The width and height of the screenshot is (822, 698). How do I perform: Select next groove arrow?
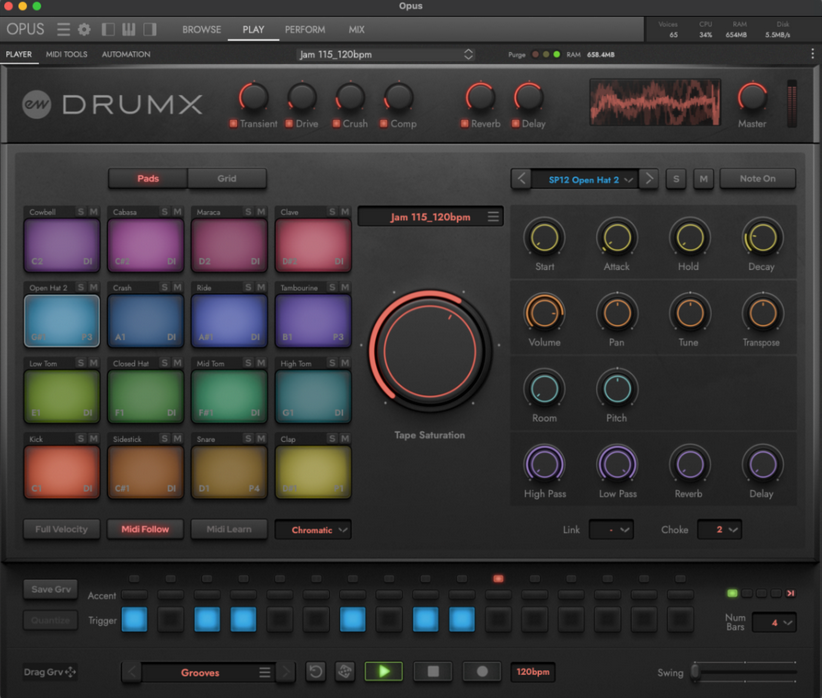point(286,672)
